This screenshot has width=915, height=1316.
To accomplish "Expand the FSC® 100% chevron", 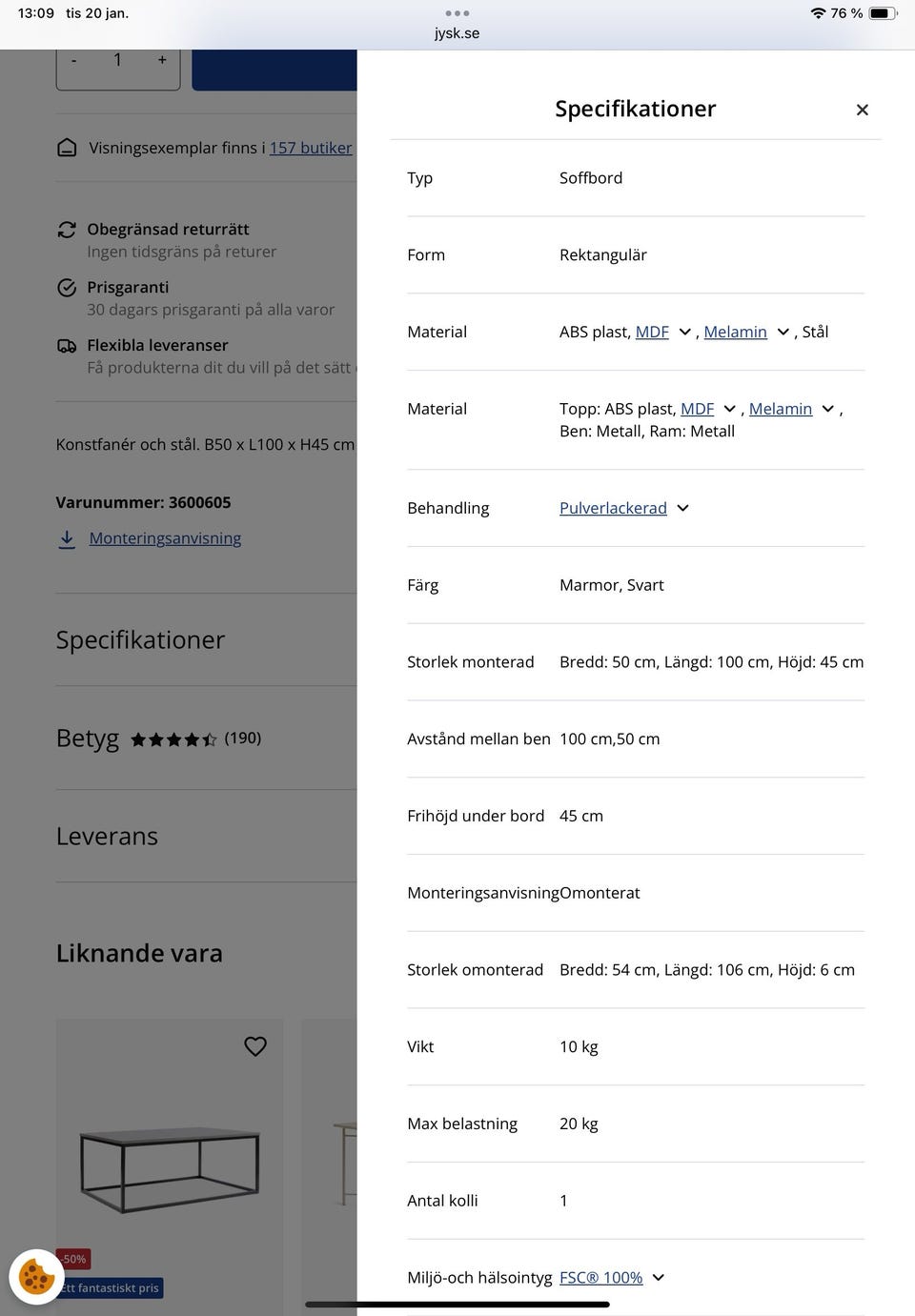I will point(658,1278).
